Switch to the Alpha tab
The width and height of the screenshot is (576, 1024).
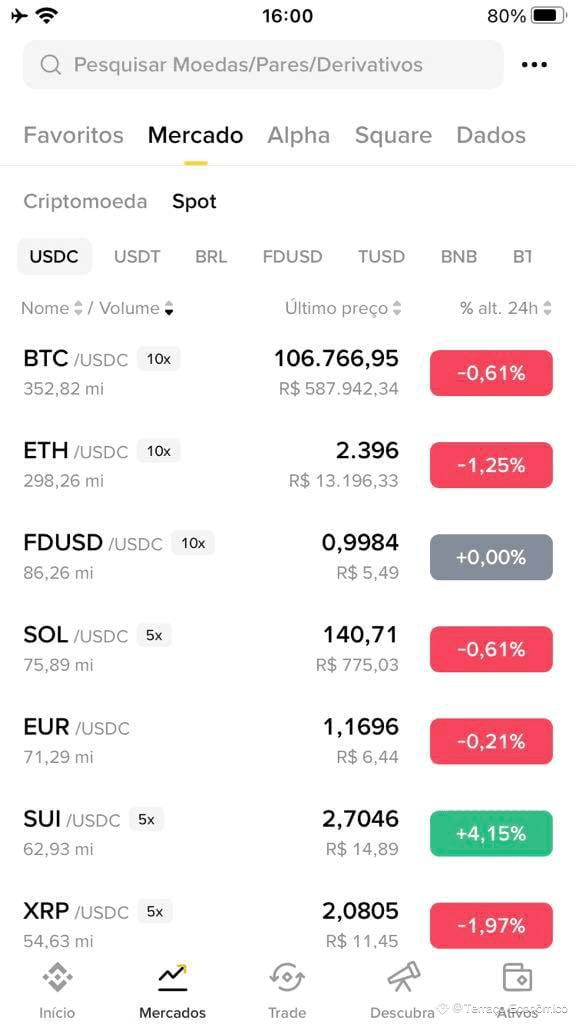point(298,135)
